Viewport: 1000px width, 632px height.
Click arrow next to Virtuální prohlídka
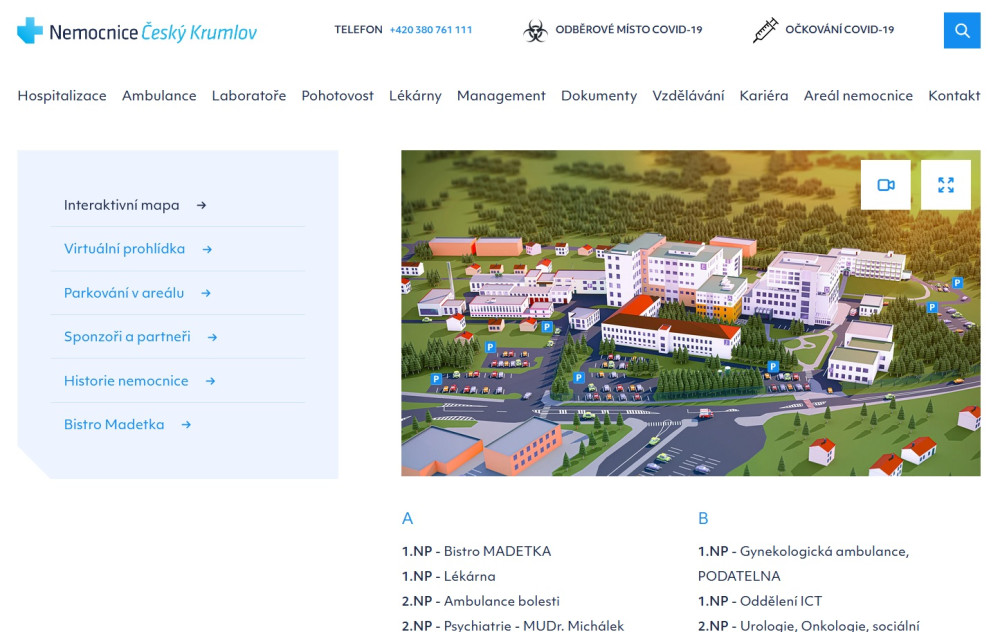[207, 249]
